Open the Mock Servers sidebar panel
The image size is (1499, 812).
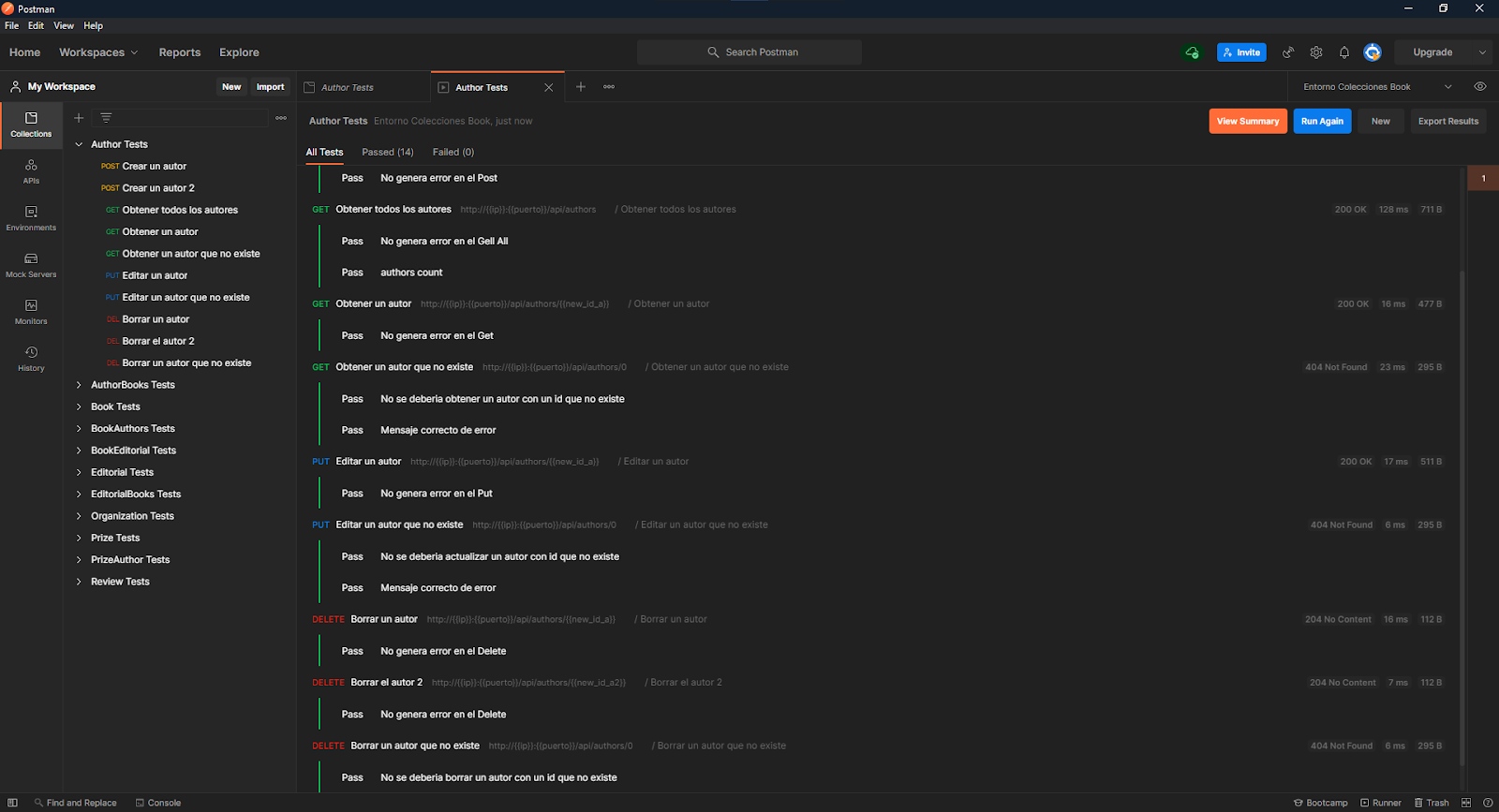(x=31, y=265)
